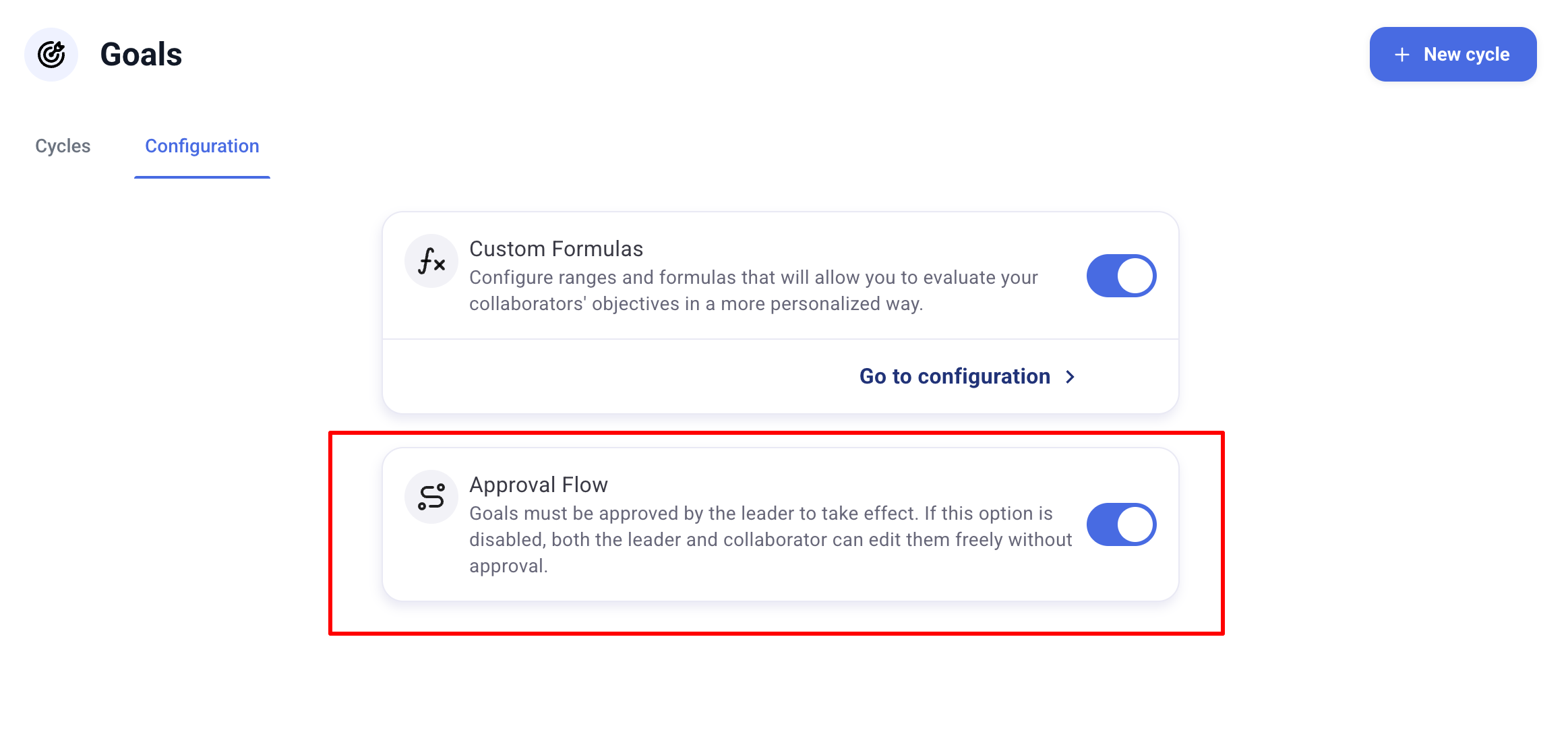
Task: Click the fx Custom Formulas icon
Action: (431, 261)
